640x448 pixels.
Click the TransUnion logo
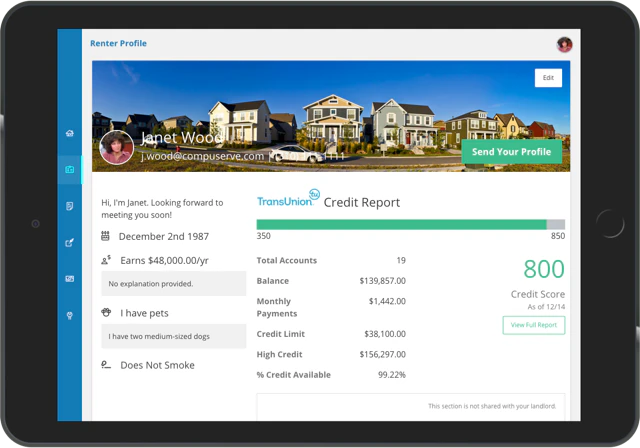click(287, 199)
